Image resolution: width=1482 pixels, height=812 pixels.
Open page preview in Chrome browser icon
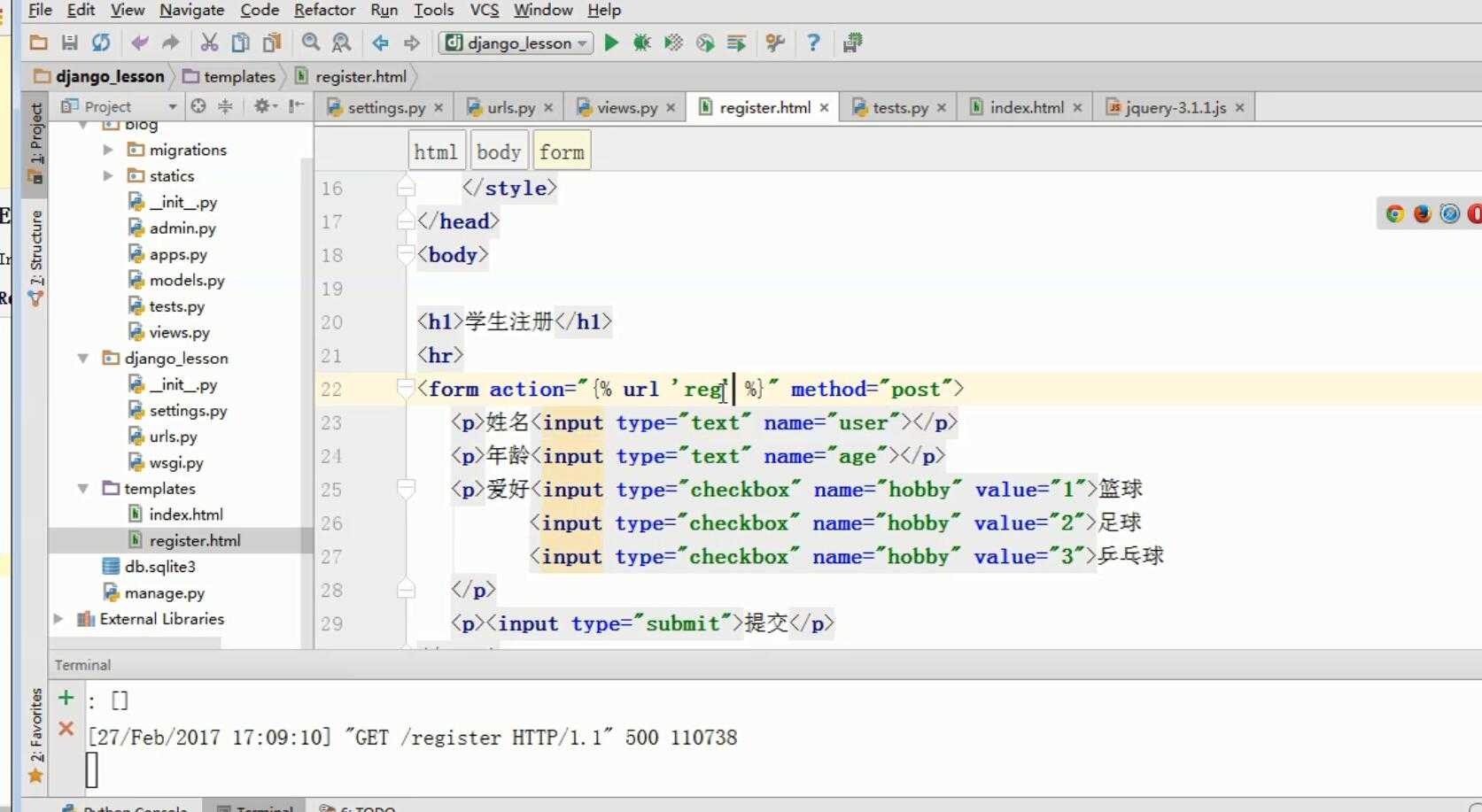pos(1395,213)
